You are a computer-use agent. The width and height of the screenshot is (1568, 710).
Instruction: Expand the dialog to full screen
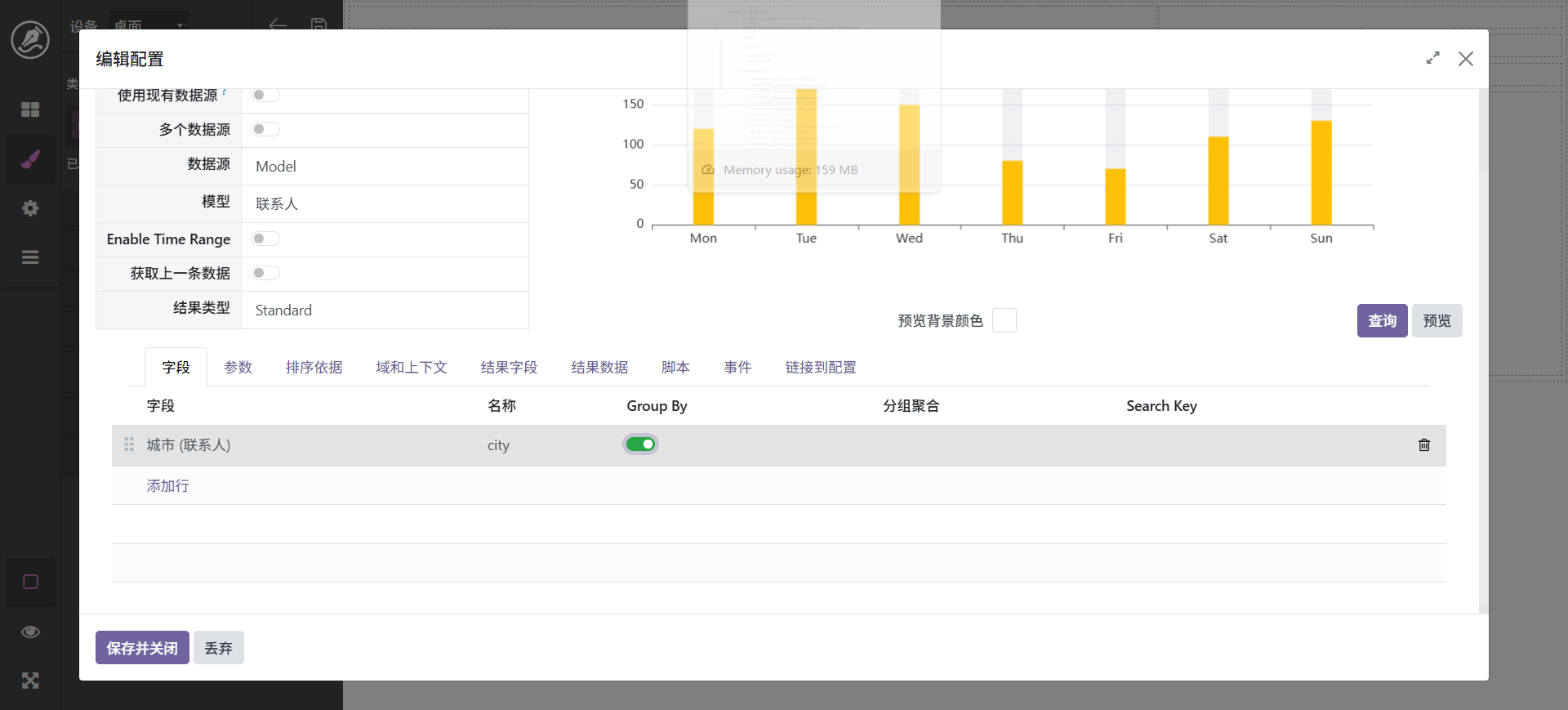click(1432, 59)
